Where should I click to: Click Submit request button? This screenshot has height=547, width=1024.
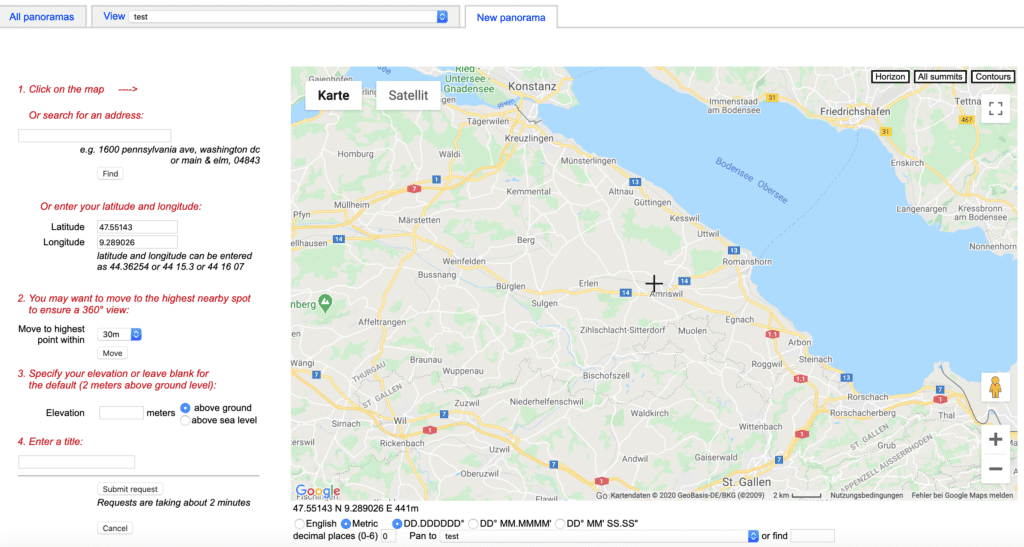(x=130, y=489)
